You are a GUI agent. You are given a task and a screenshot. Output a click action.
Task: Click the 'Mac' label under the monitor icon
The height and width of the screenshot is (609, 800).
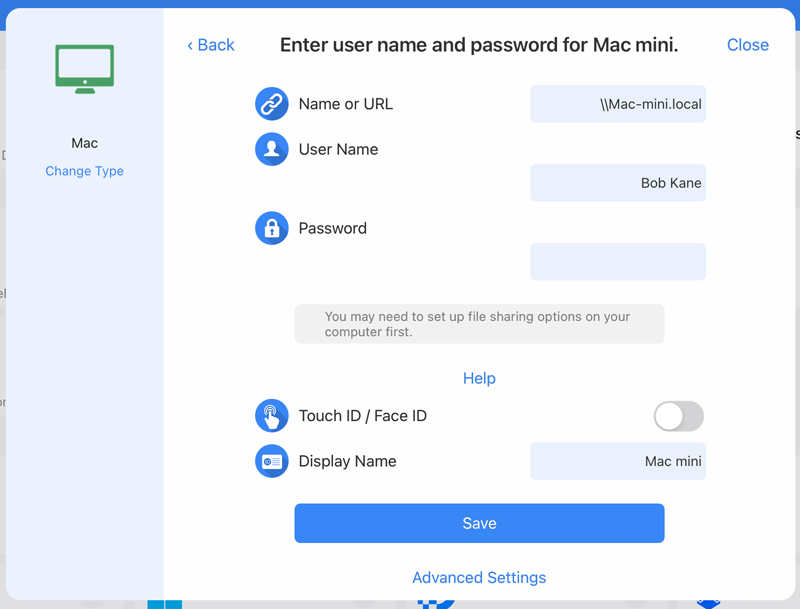point(84,143)
